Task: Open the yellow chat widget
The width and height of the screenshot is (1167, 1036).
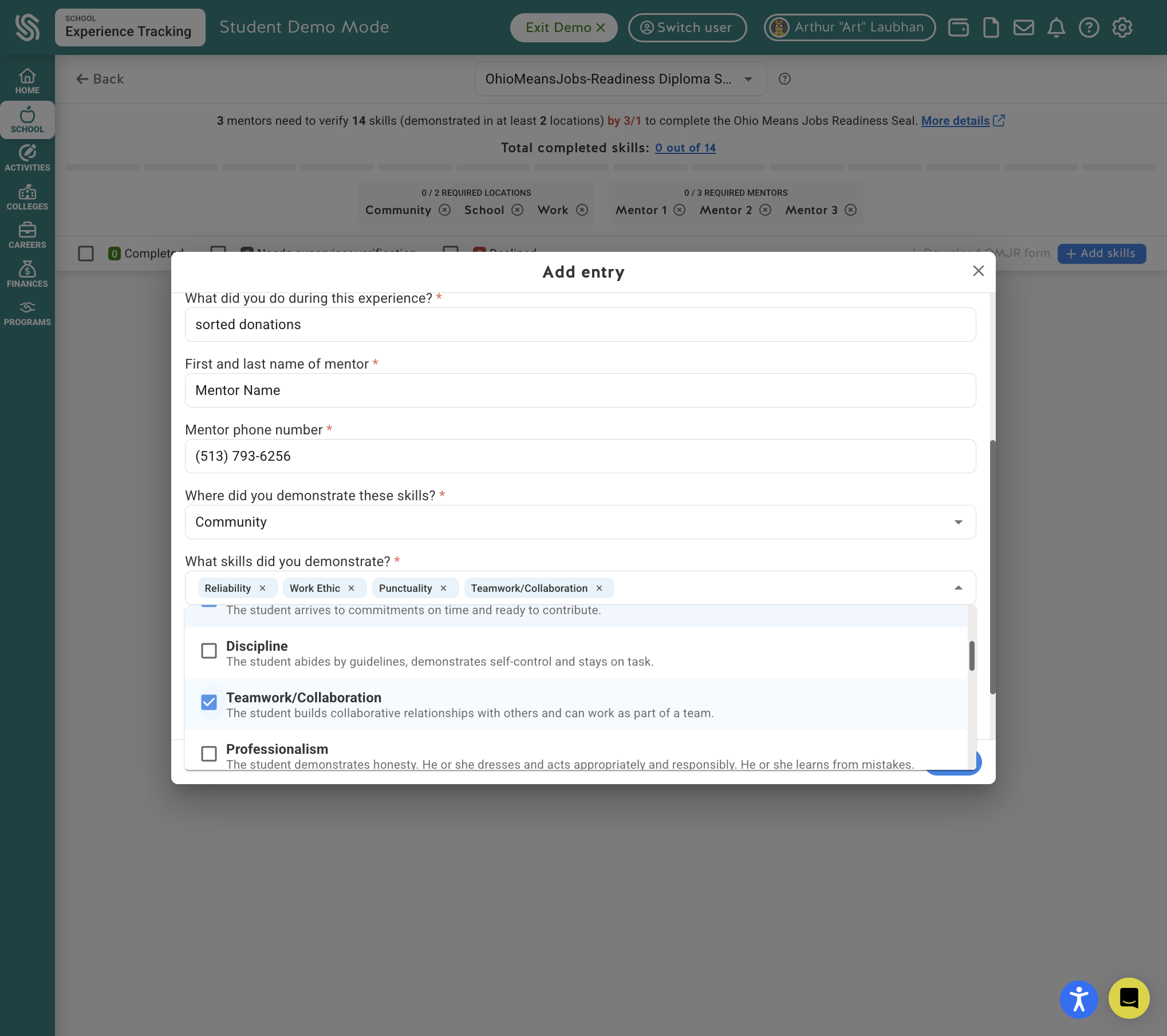Action: [1129, 998]
